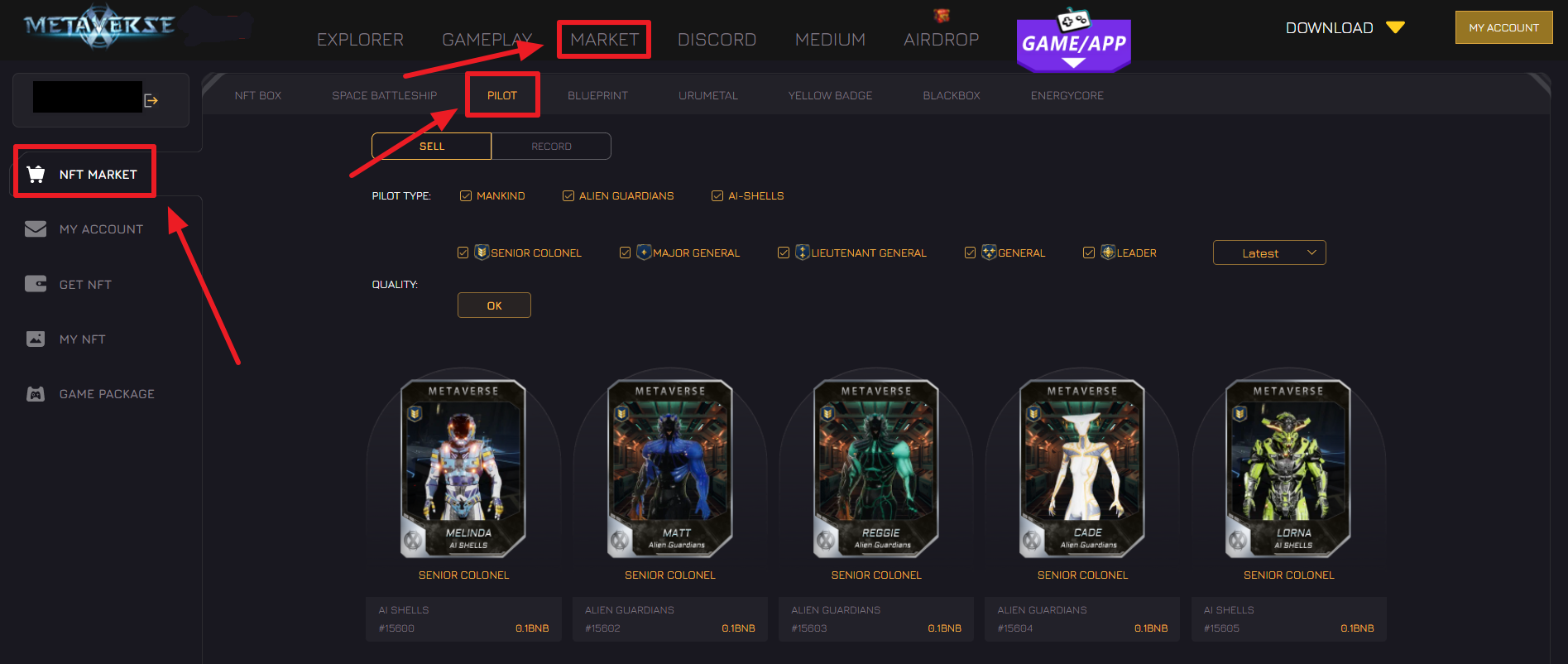The width and height of the screenshot is (1568, 664).
Task: Open My NFT in sidebar
Action: [x=82, y=339]
